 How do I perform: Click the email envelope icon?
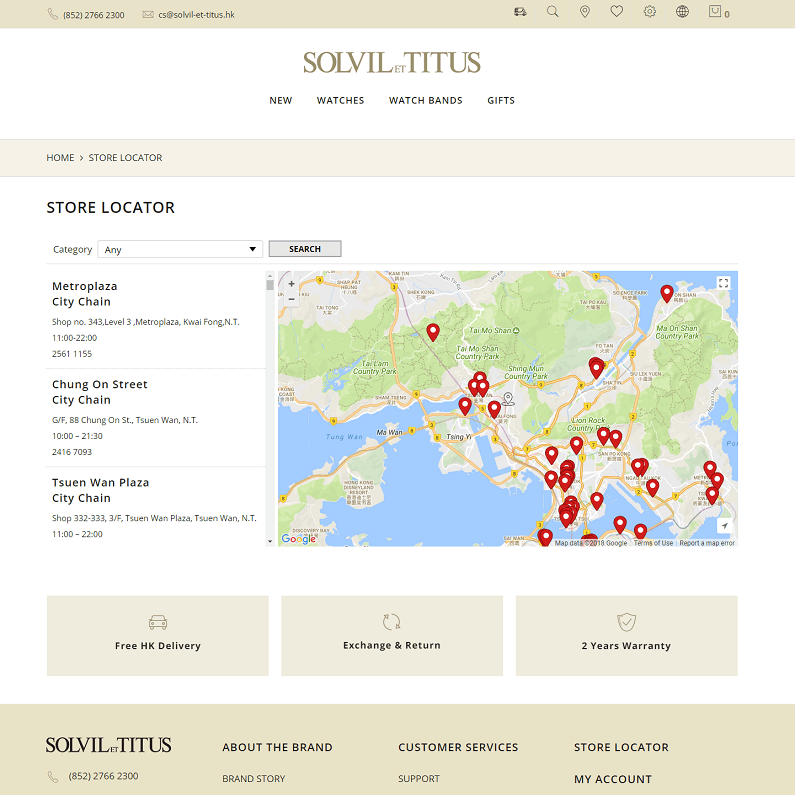148,15
